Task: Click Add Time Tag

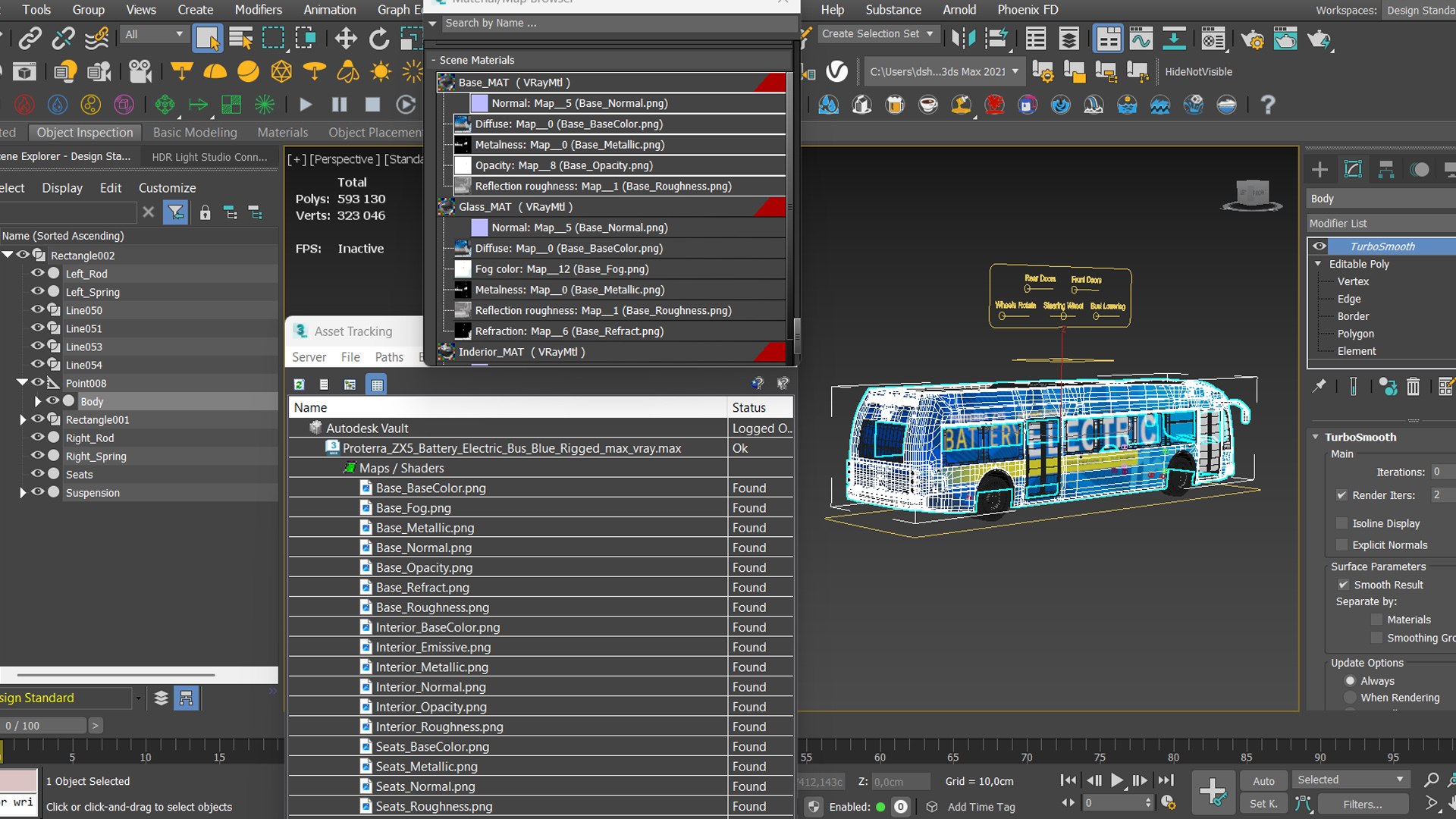Action: click(x=981, y=807)
